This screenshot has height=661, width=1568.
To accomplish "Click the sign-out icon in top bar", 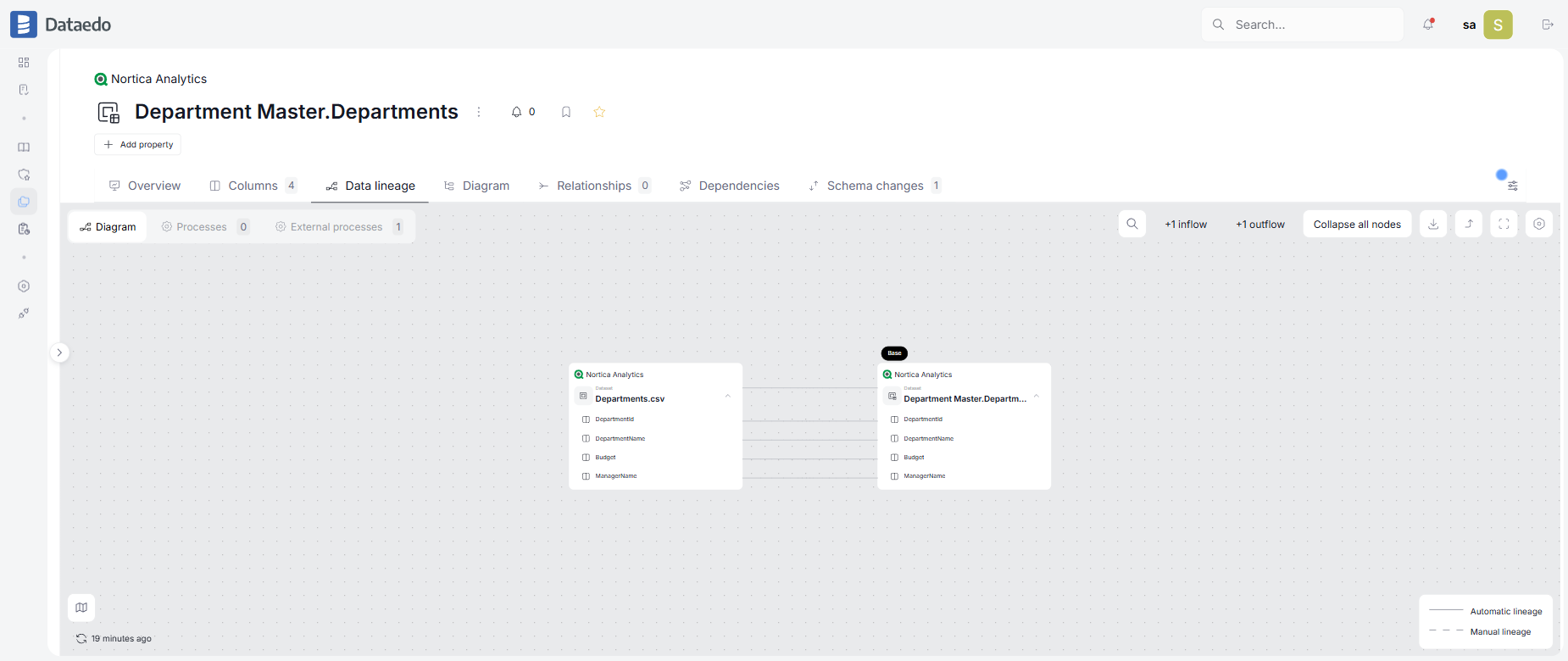I will pyautogui.click(x=1548, y=25).
